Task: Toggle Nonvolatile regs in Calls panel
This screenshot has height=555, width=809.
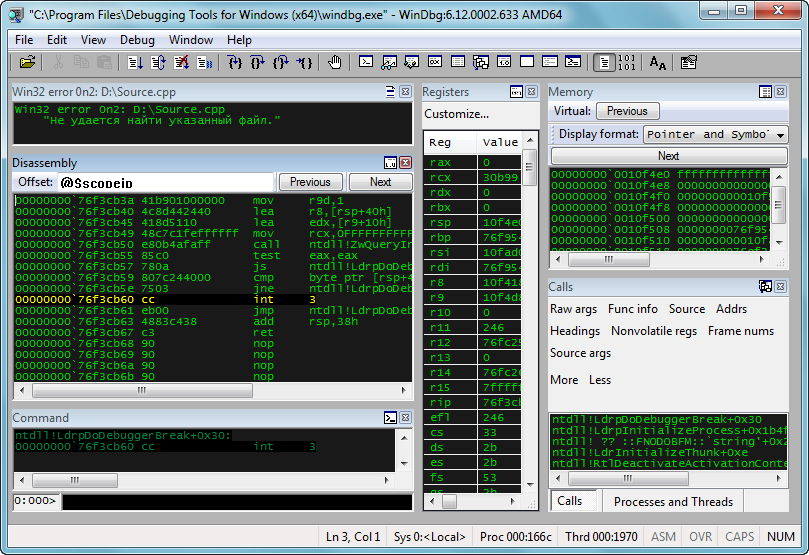Action: [x=654, y=331]
